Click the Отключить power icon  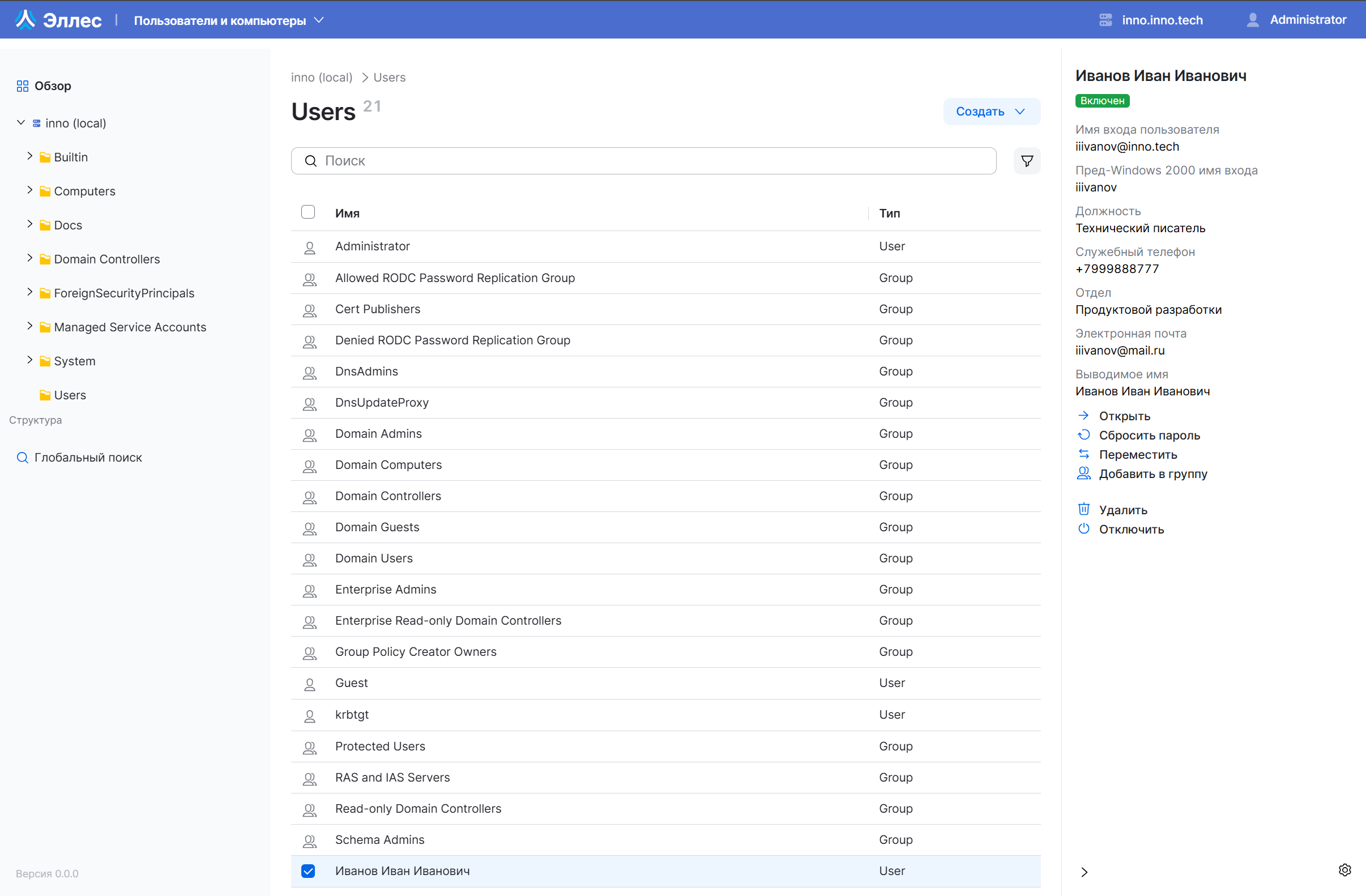pos(1083,528)
